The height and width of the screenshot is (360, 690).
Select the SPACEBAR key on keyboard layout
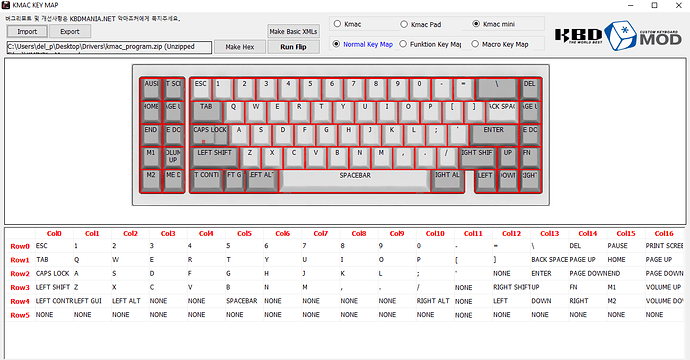point(355,180)
